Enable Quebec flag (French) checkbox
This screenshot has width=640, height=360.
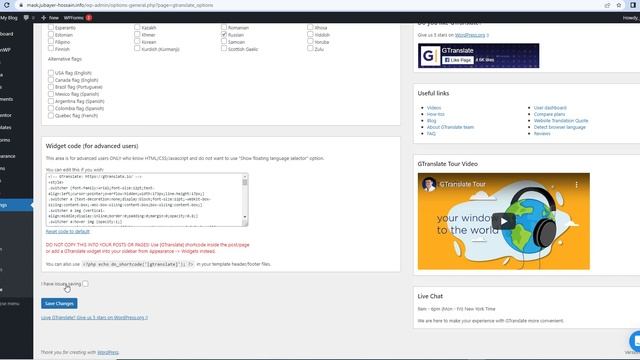(x=51, y=116)
